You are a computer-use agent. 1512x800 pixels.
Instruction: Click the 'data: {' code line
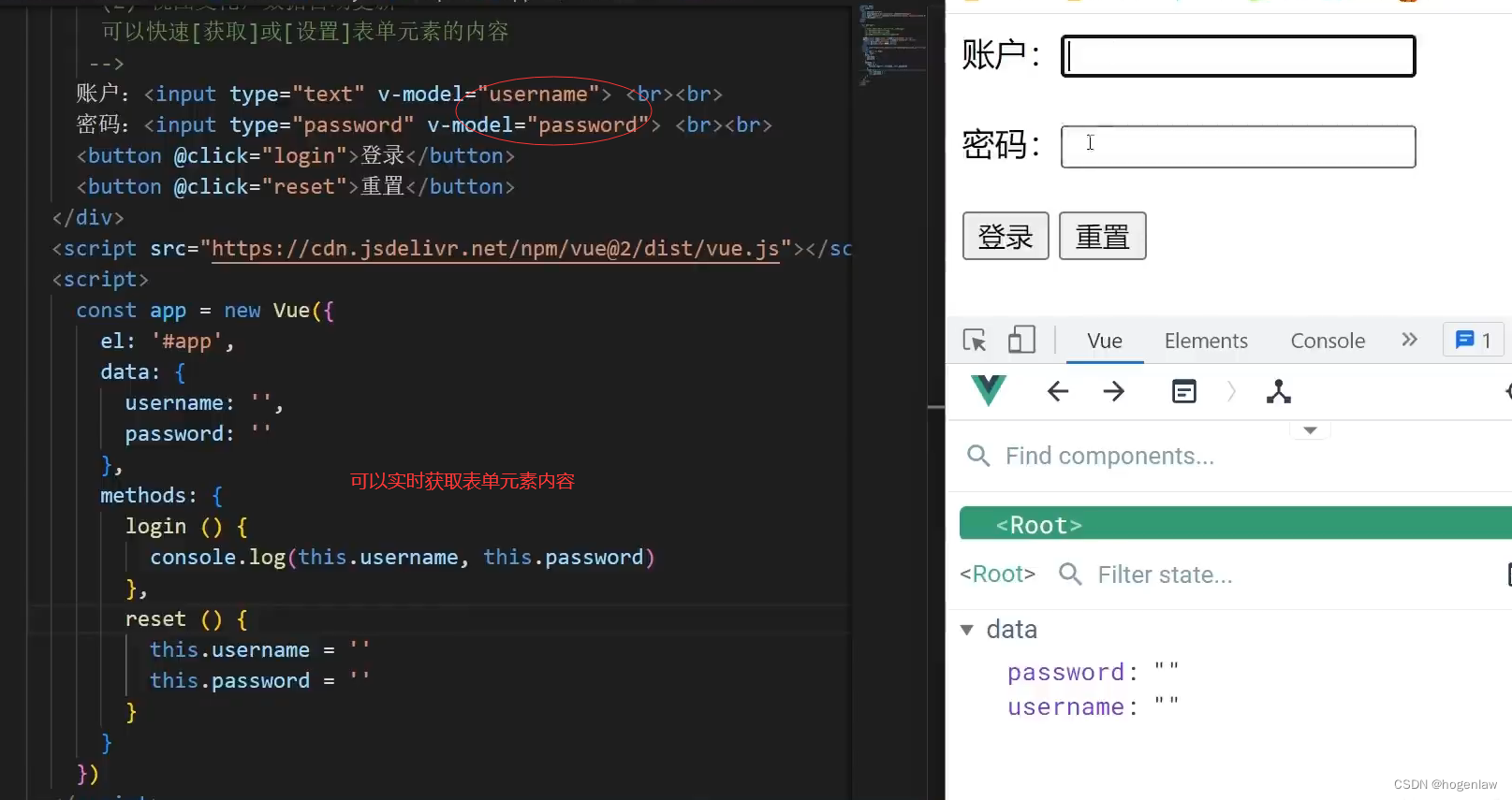pyautogui.click(x=143, y=372)
